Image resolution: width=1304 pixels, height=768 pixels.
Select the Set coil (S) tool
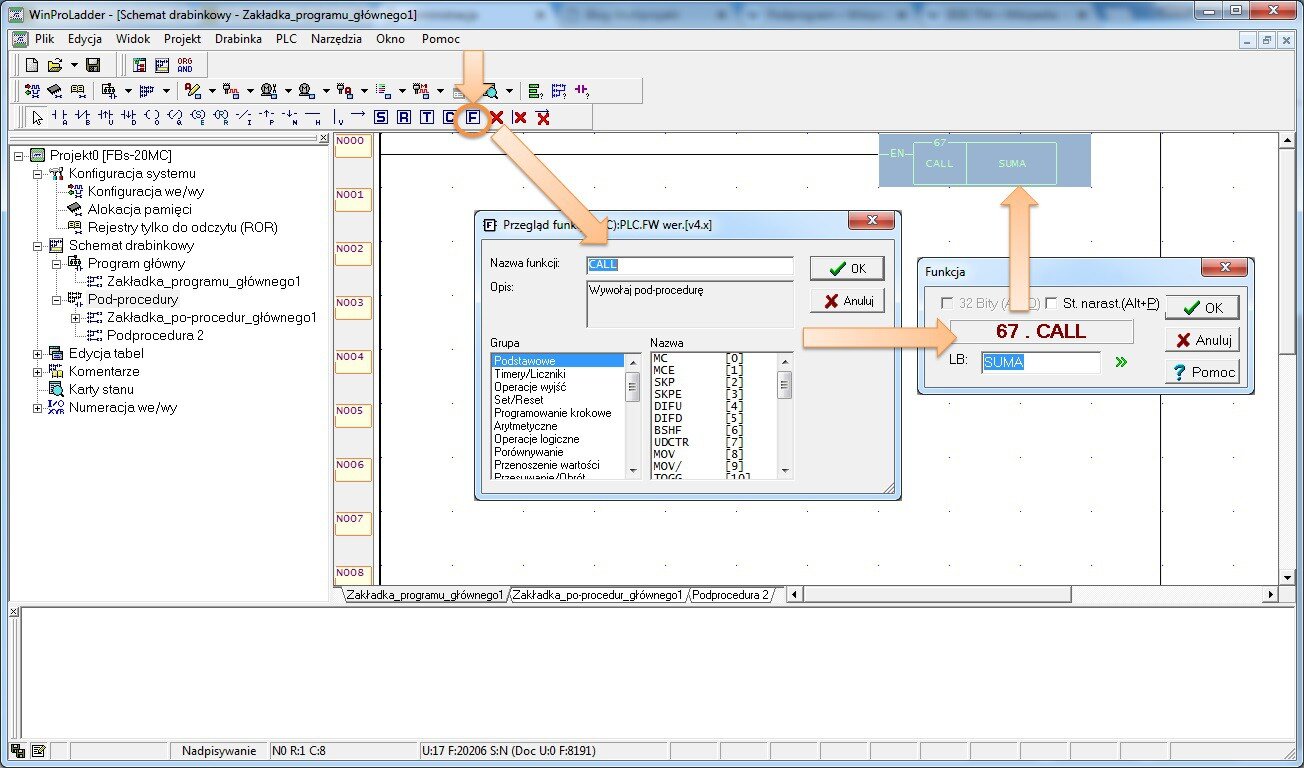pos(198,118)
